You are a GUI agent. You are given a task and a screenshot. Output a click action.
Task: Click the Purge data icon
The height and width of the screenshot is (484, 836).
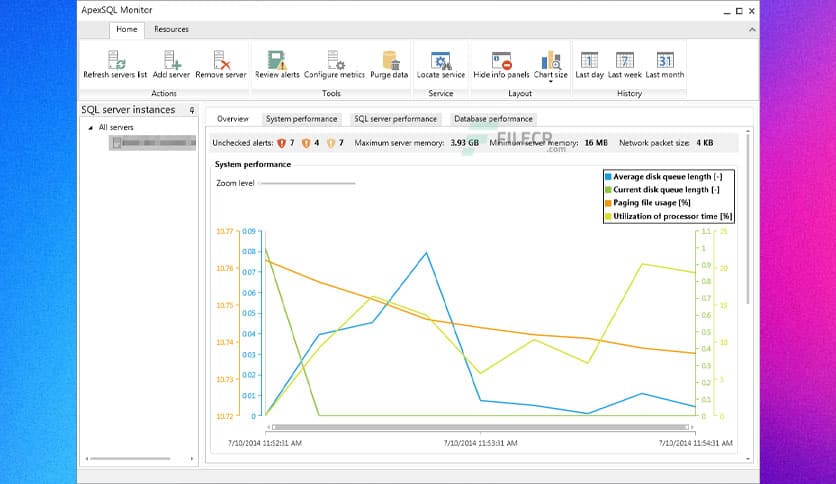(x=389, y=64)
